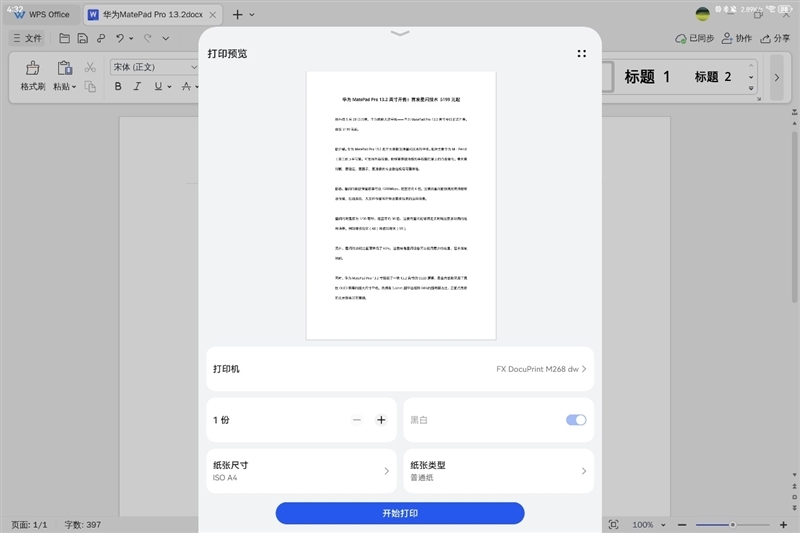Click the 已同步 sync status button
The image size is (800, 533).
tap(694, 38)
